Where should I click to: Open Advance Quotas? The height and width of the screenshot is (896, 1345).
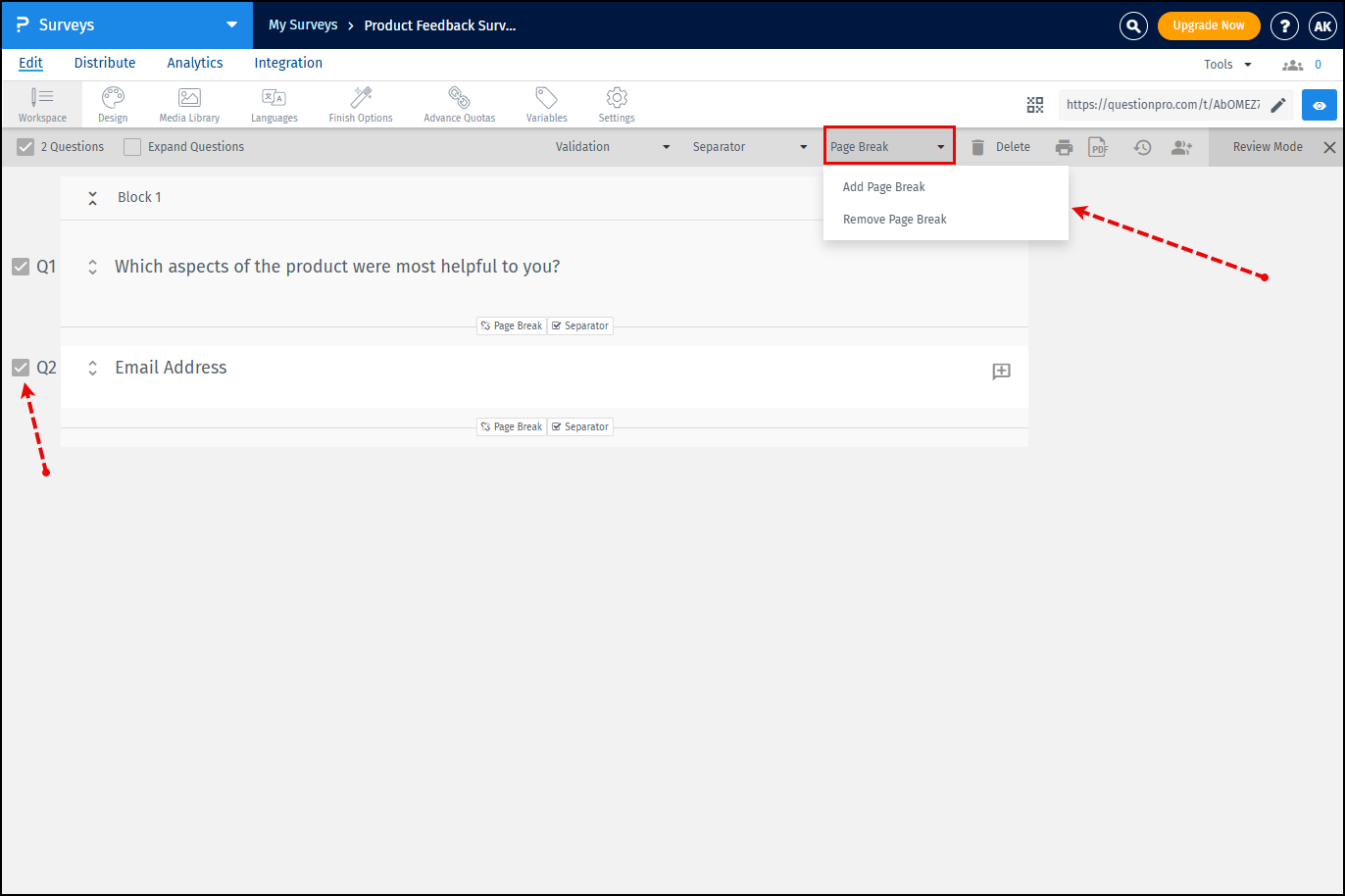click(x=459, y=104)
